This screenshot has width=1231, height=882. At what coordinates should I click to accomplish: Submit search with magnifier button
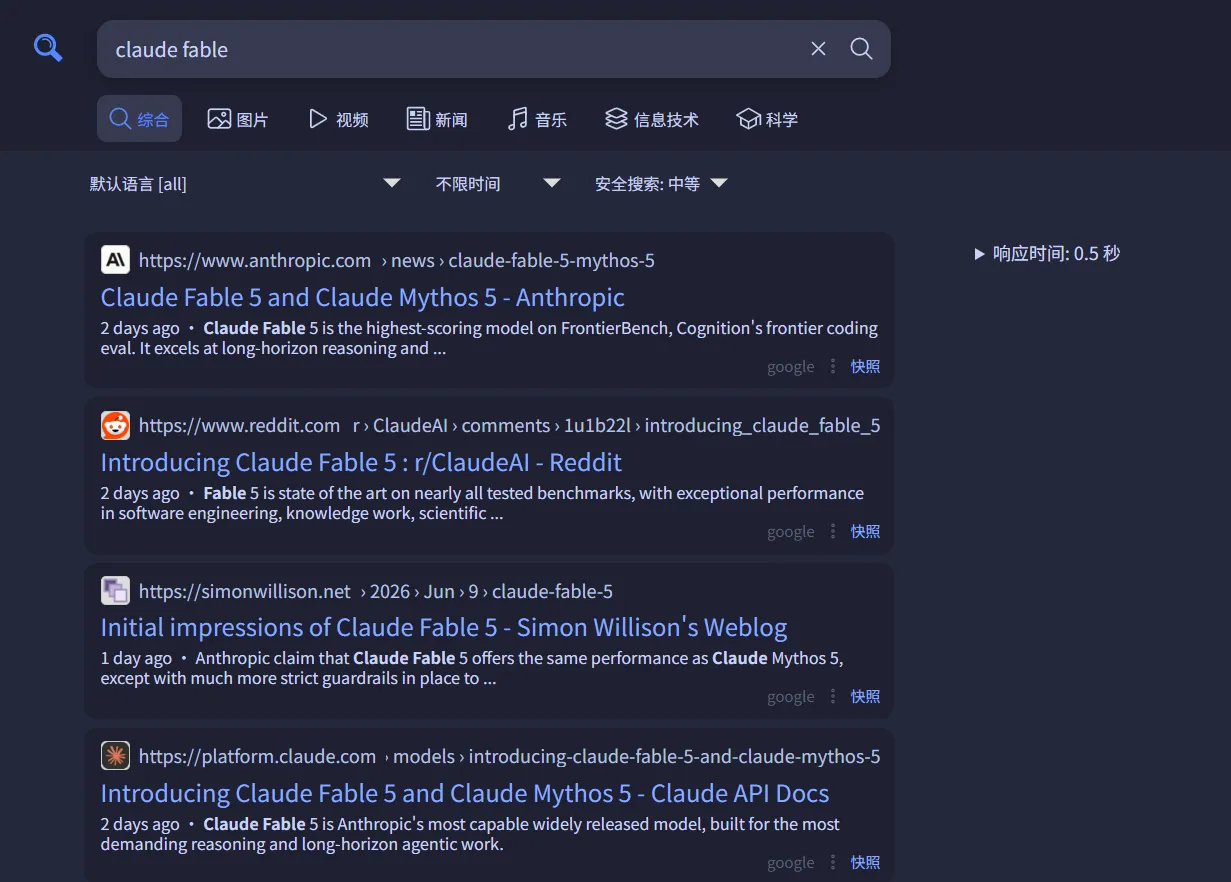coord(861,49)
